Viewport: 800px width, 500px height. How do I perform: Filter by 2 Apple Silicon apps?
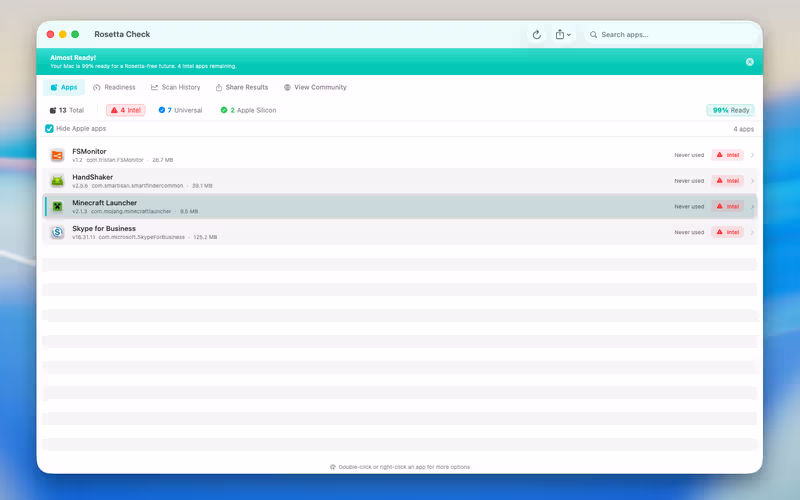pos(248,110)
